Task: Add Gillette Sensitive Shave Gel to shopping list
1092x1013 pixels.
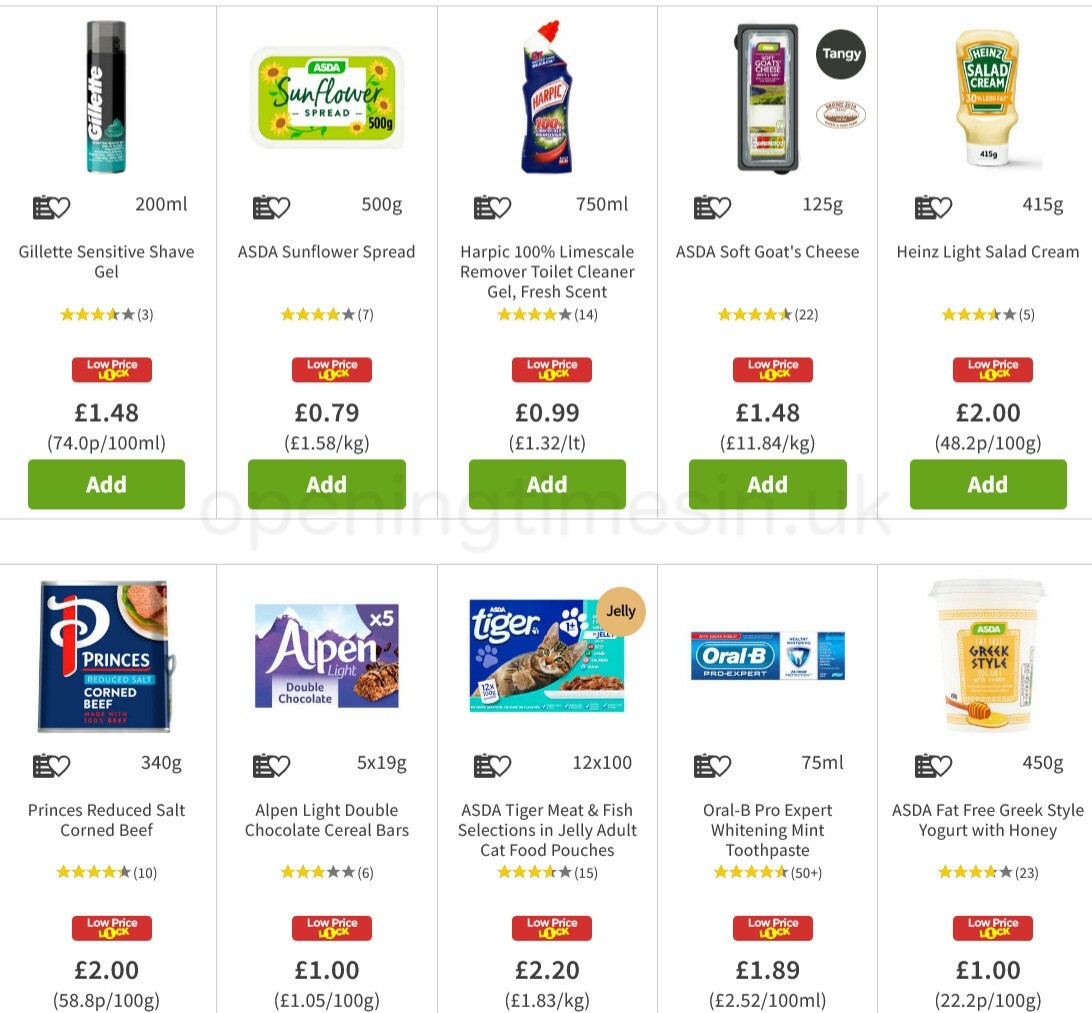Action: pos(44,206)
